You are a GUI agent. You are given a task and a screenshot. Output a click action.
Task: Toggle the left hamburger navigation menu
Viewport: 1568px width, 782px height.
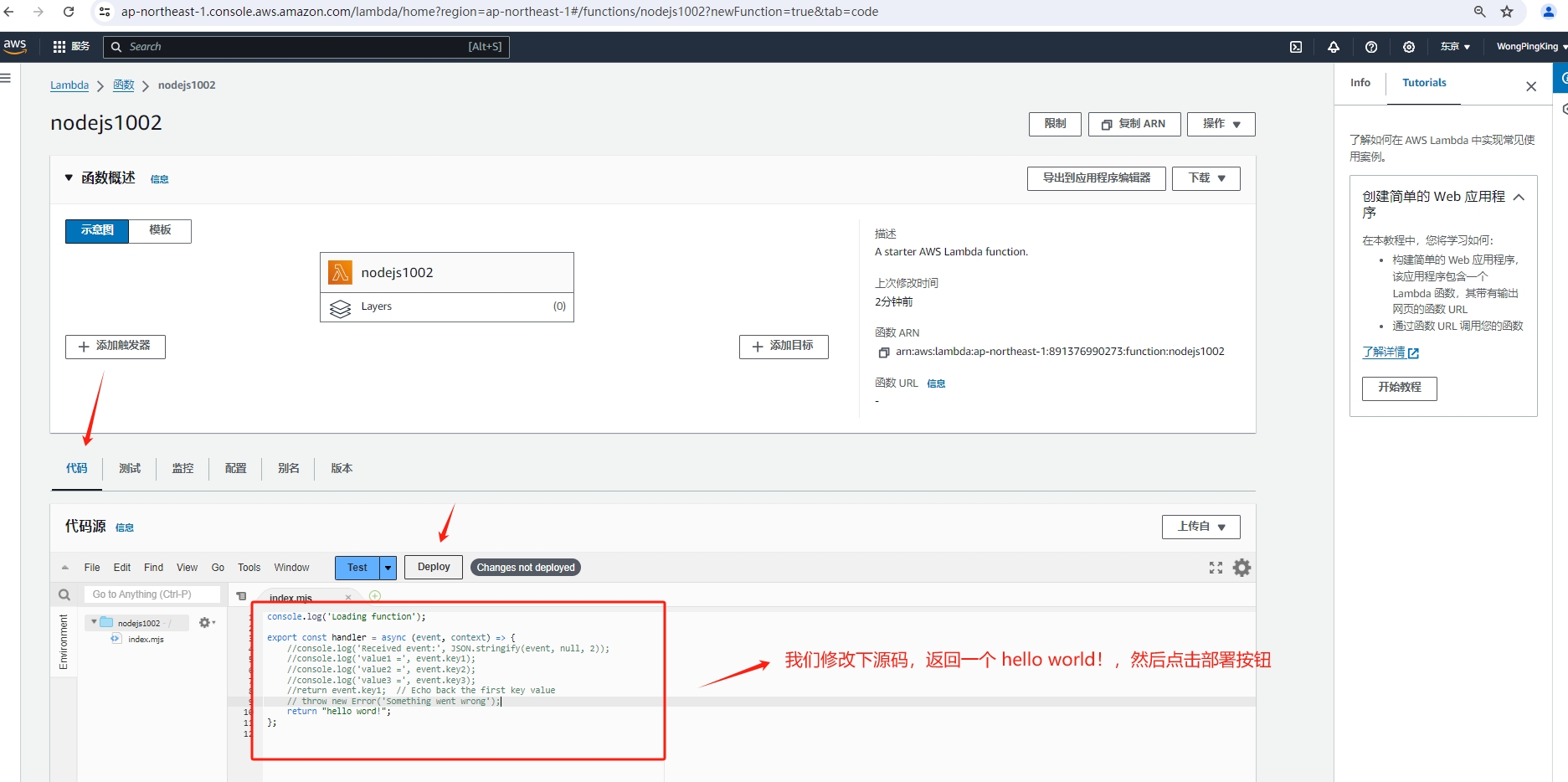(6, 78)
